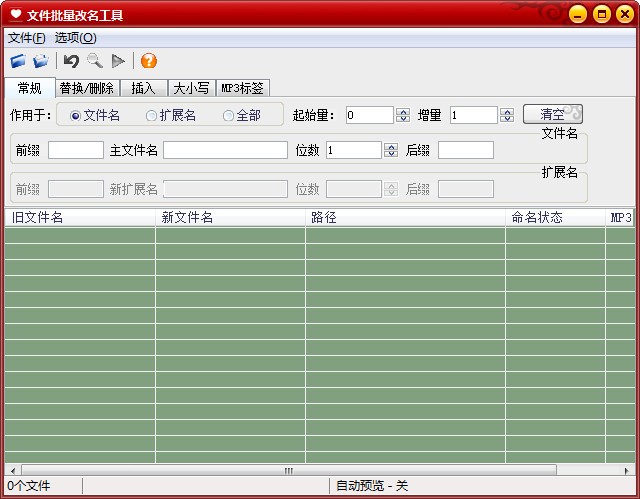Click the magnifier preview icon
Viewport: 640px width, 499px height.
[95, 61]
